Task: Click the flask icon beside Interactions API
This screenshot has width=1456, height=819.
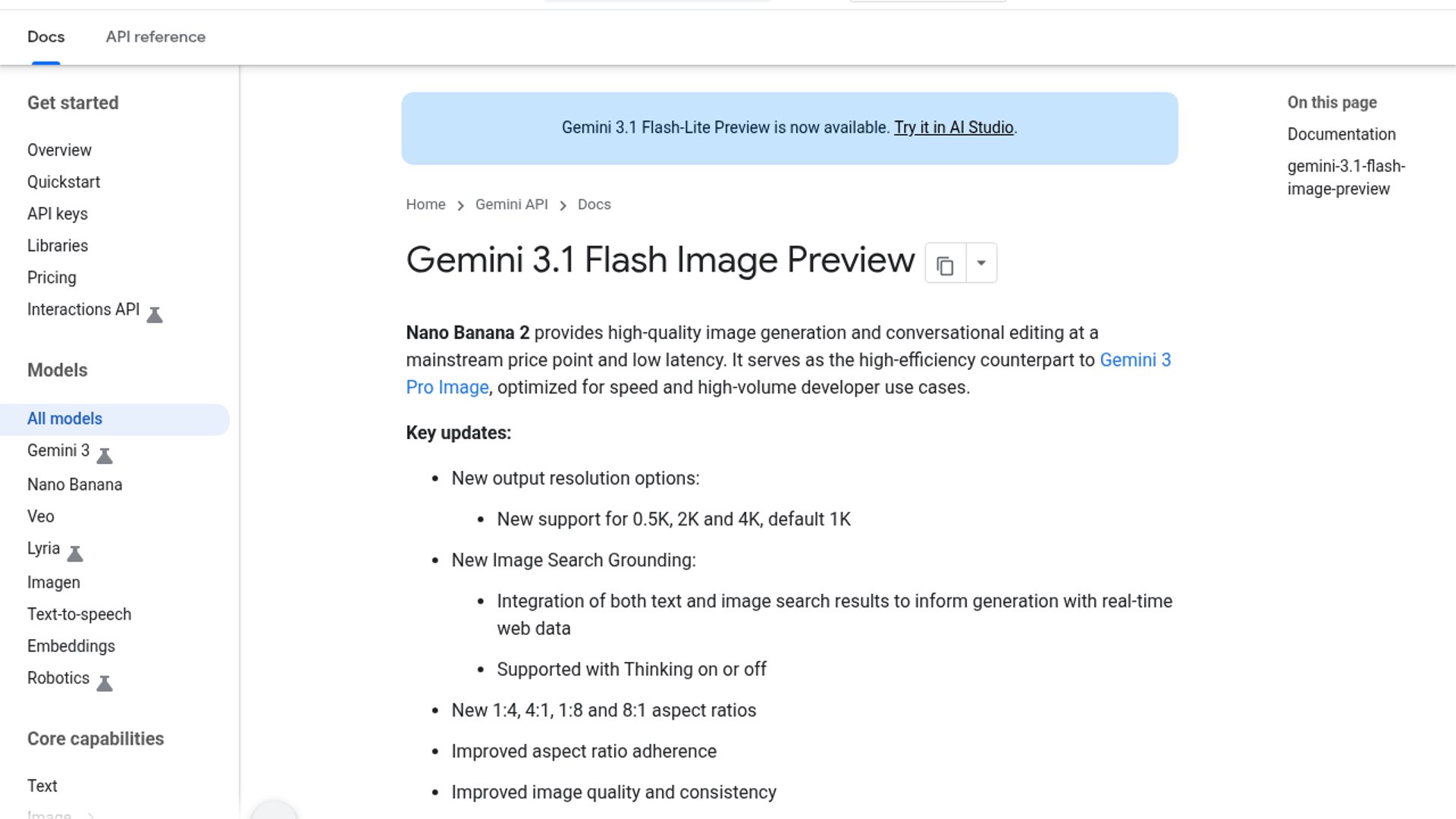Action: click(155, 314)
